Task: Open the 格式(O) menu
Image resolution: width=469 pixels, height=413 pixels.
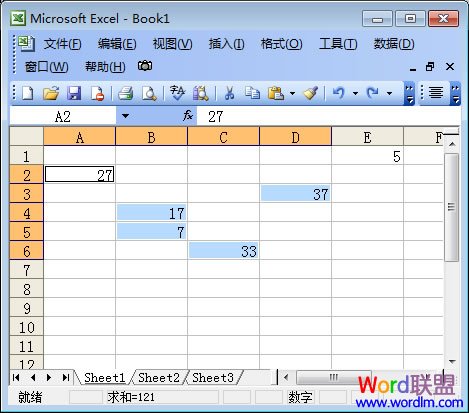Action: pyautogui.click(x=282, y=44)
